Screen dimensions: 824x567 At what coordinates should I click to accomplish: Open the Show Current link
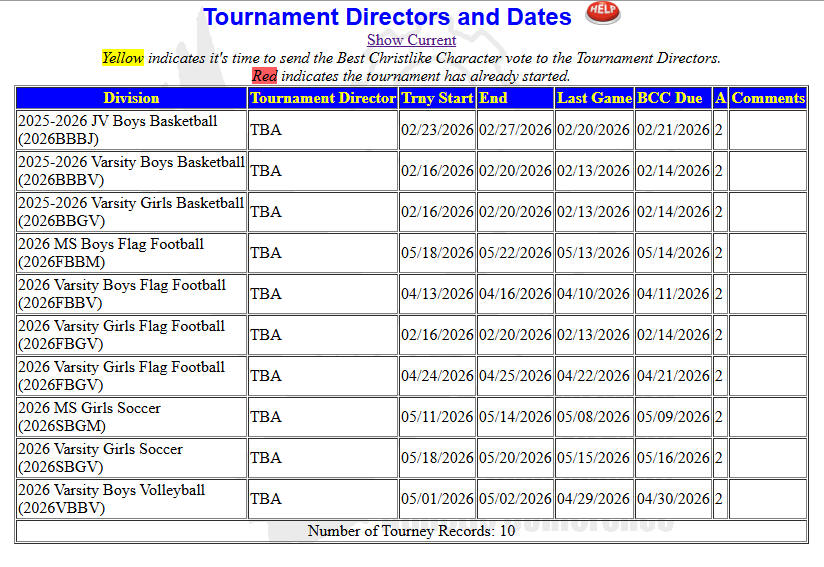click(x=411, y=40)
